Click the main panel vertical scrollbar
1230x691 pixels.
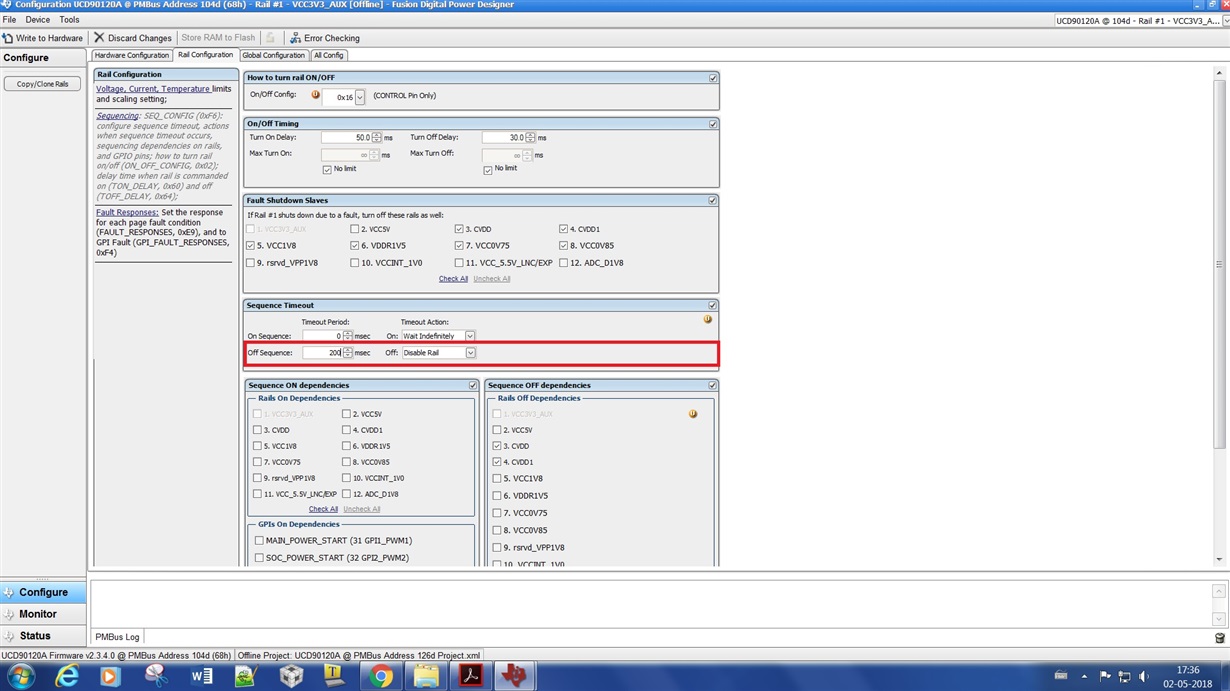[x=1219, y=316]
